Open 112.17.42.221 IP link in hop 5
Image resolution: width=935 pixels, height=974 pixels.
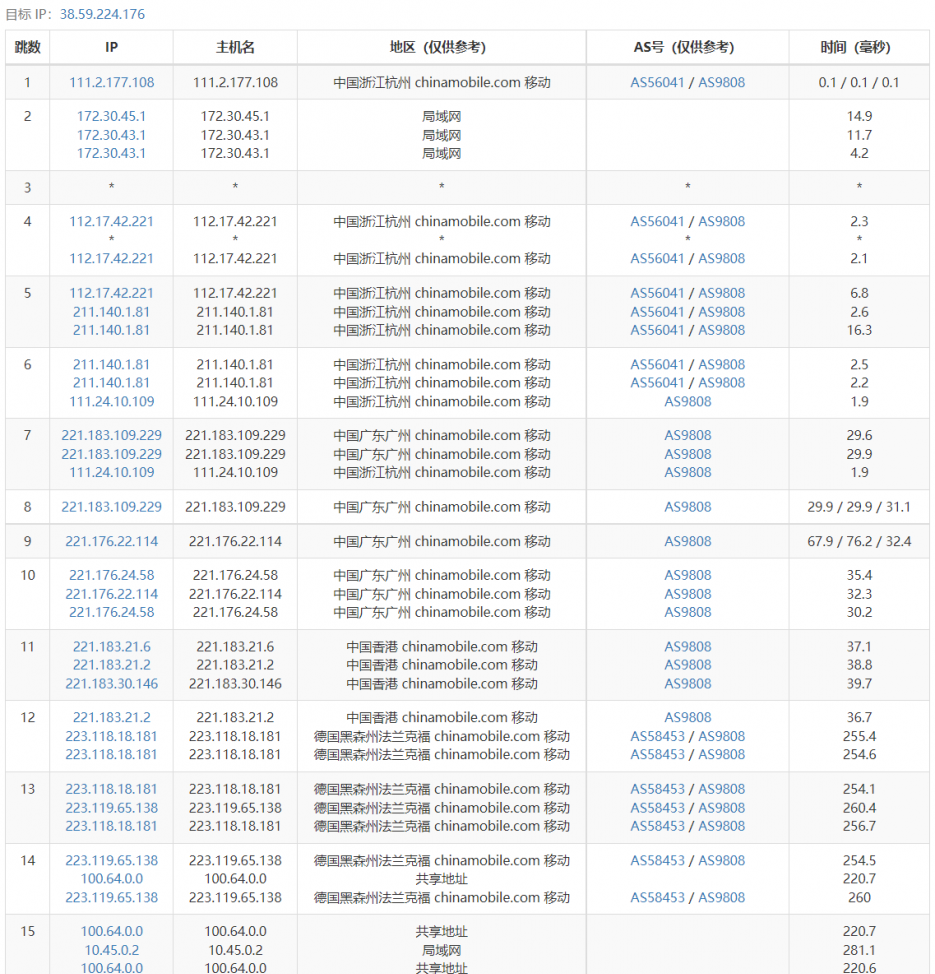112,293
